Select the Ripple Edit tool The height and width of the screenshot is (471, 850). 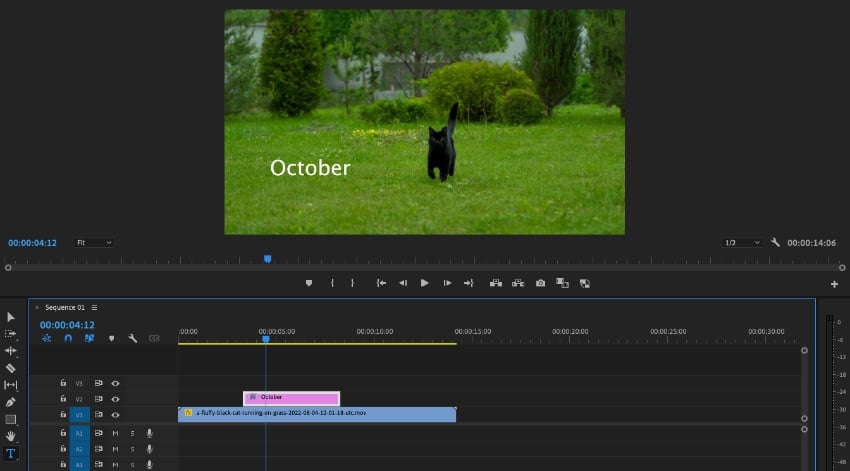pos(10,351)
